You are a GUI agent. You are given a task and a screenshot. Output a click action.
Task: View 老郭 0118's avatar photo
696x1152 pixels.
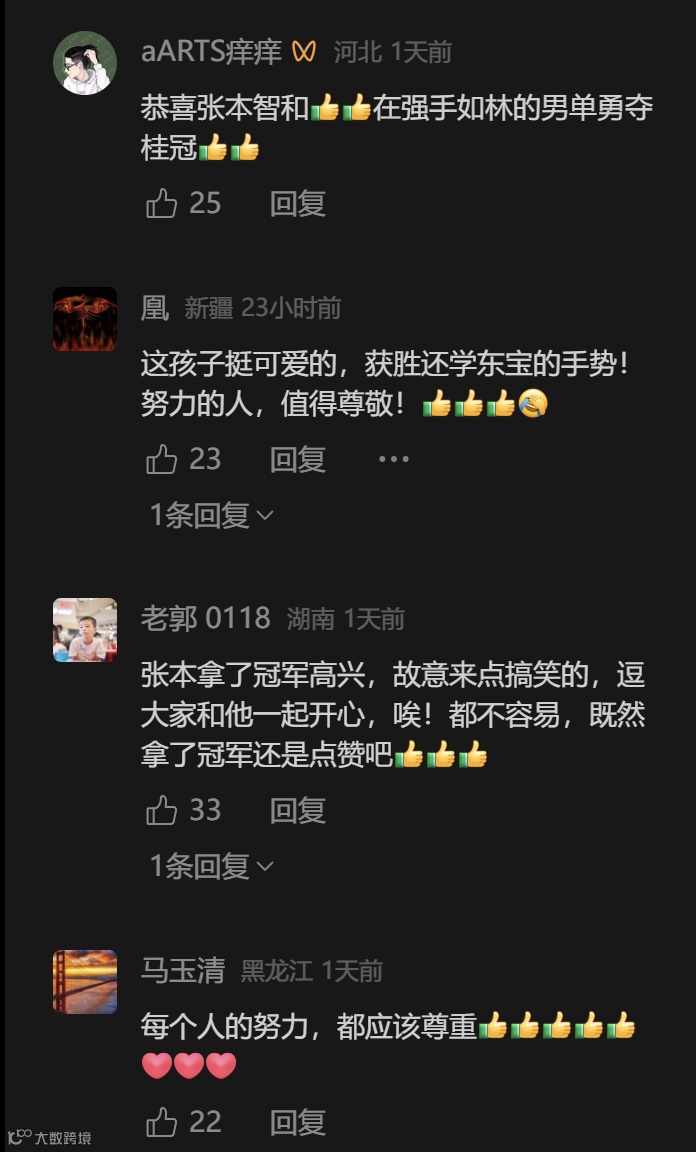(85, 630)
